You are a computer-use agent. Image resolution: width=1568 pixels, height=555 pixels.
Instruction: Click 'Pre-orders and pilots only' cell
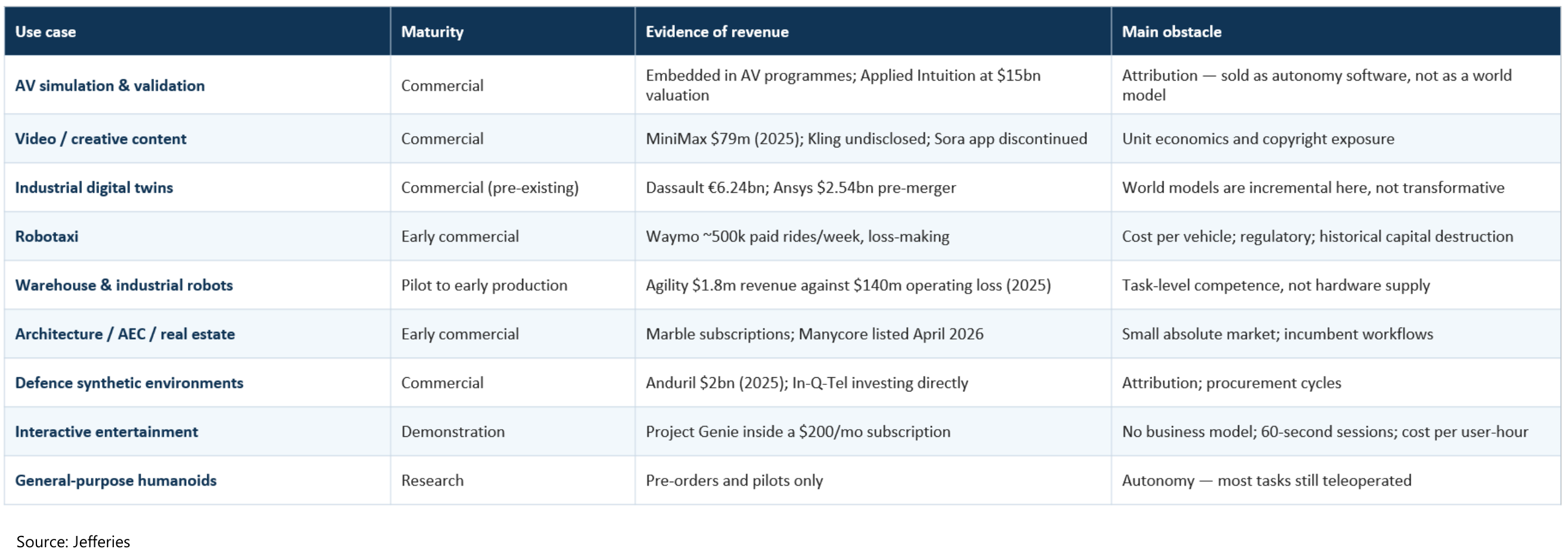click(x=873, y=480)
